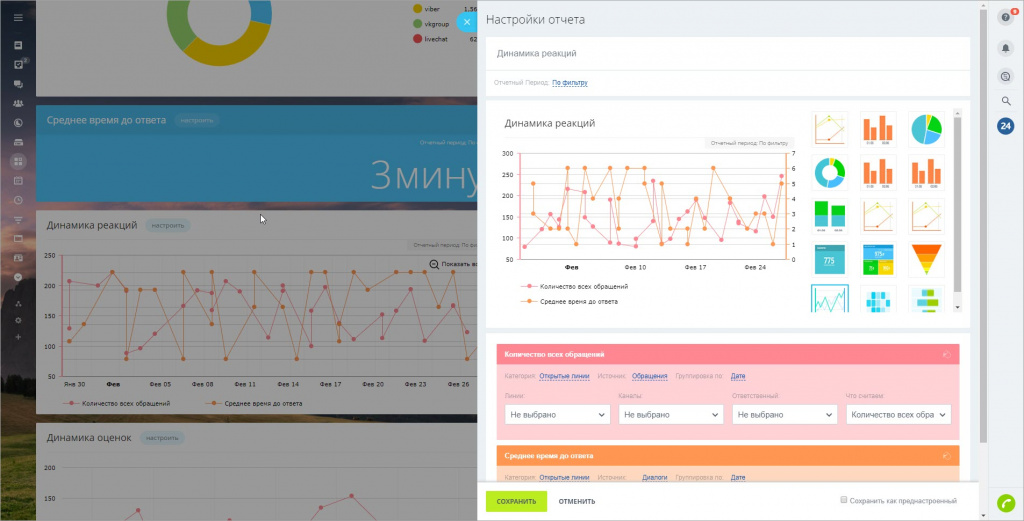Click the 'Отменить' button

click(577, 501)
